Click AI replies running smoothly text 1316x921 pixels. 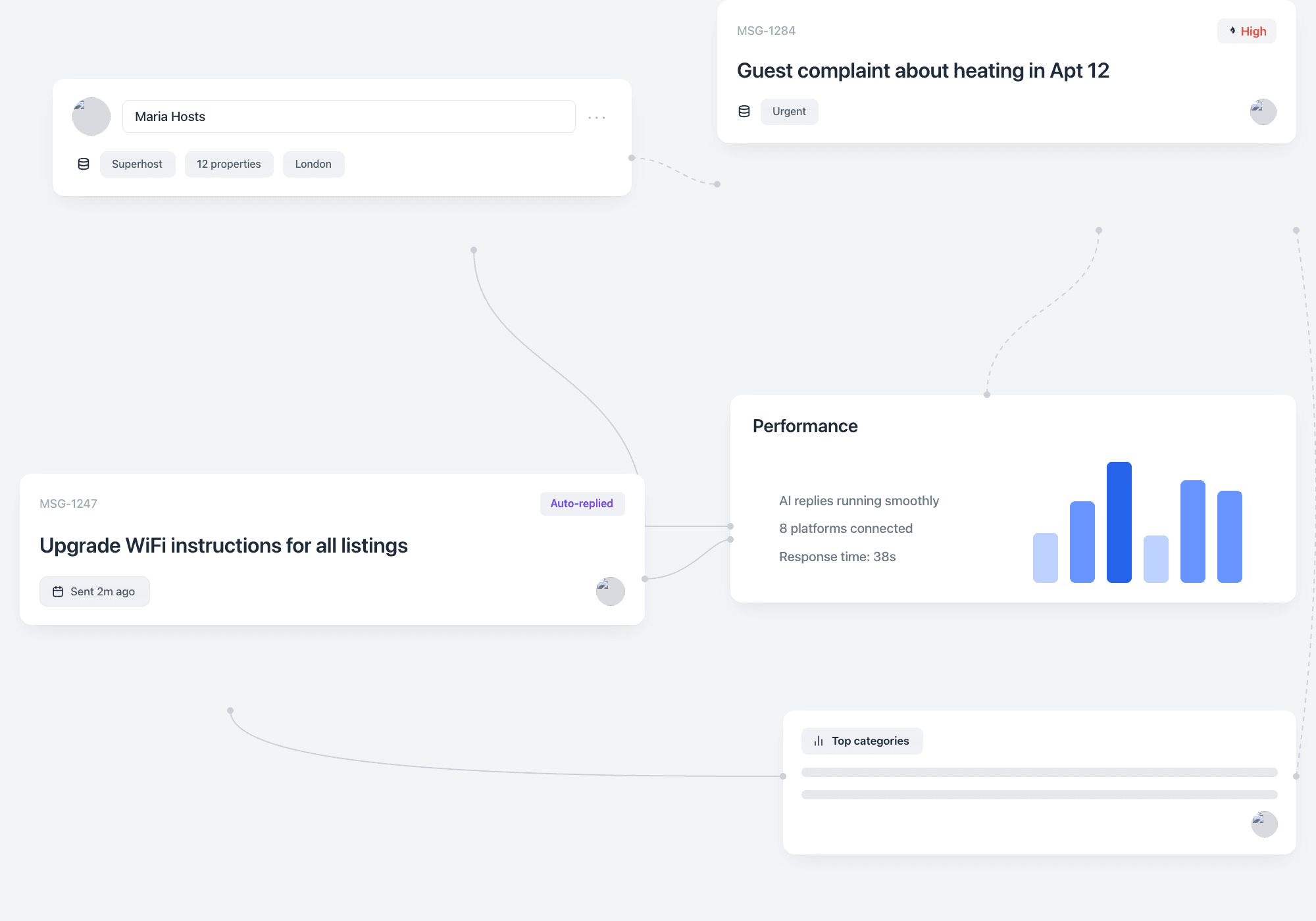pos(859,501)
